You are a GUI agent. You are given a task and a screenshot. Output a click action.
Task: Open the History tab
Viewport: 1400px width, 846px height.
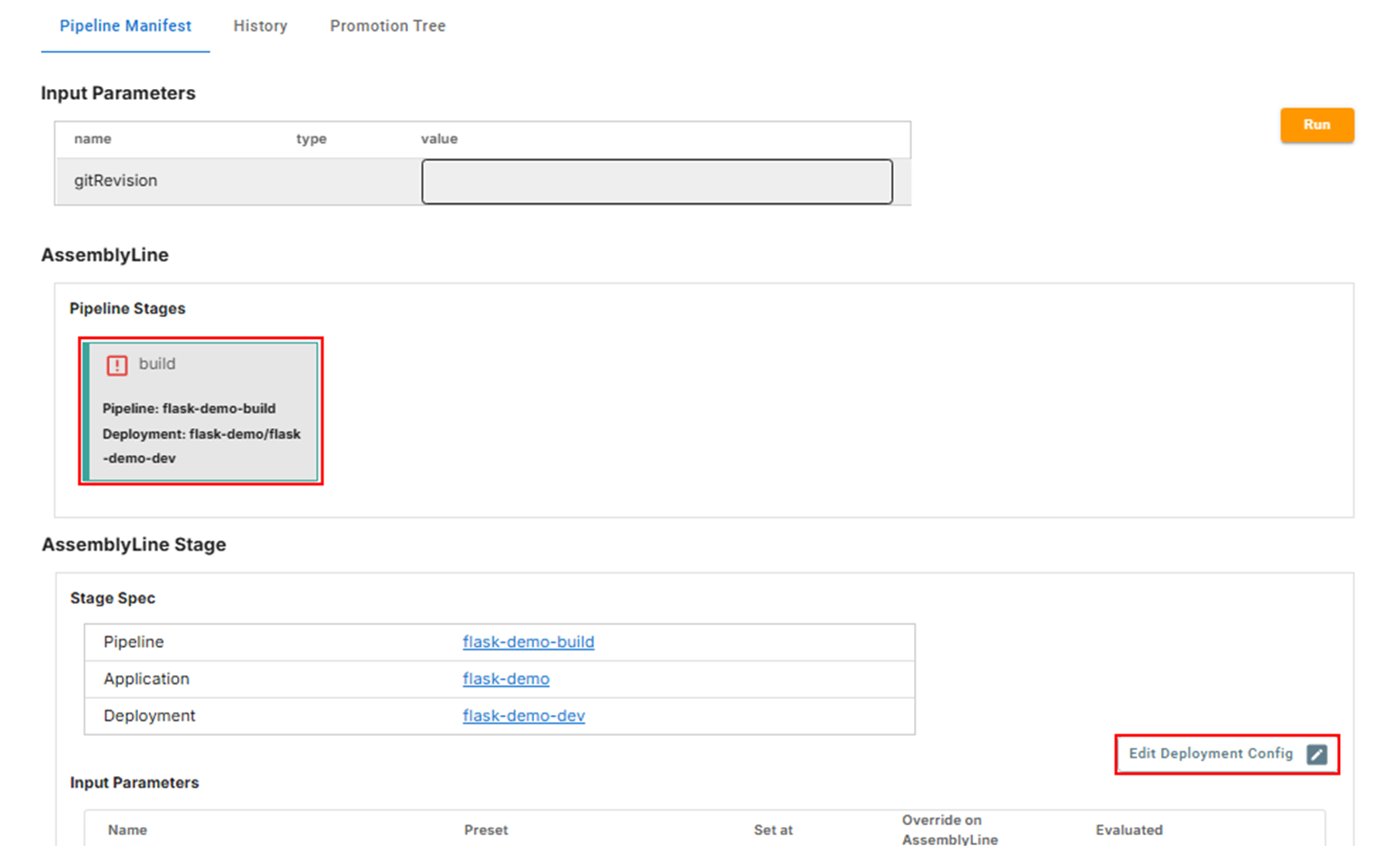pyautogui.click(x=260, y=26)
